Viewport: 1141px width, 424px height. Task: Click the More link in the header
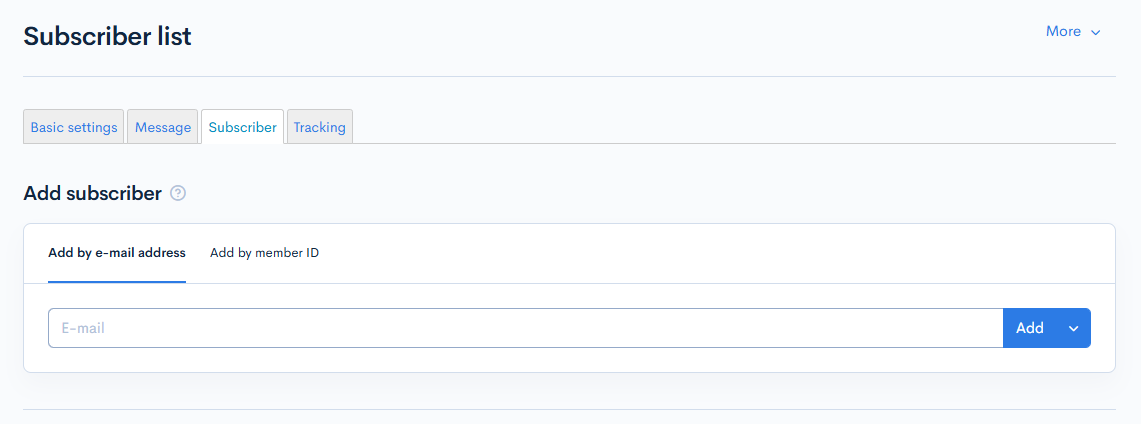pyautogui.click(x=1063, y=32)
